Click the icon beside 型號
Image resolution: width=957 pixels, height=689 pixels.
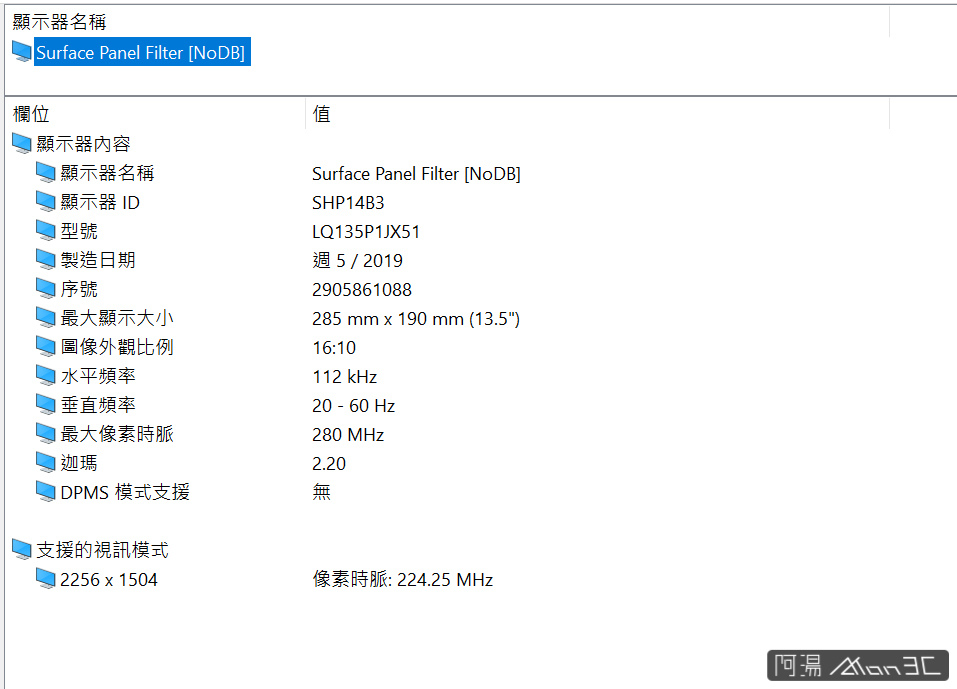tap(46, 231)
